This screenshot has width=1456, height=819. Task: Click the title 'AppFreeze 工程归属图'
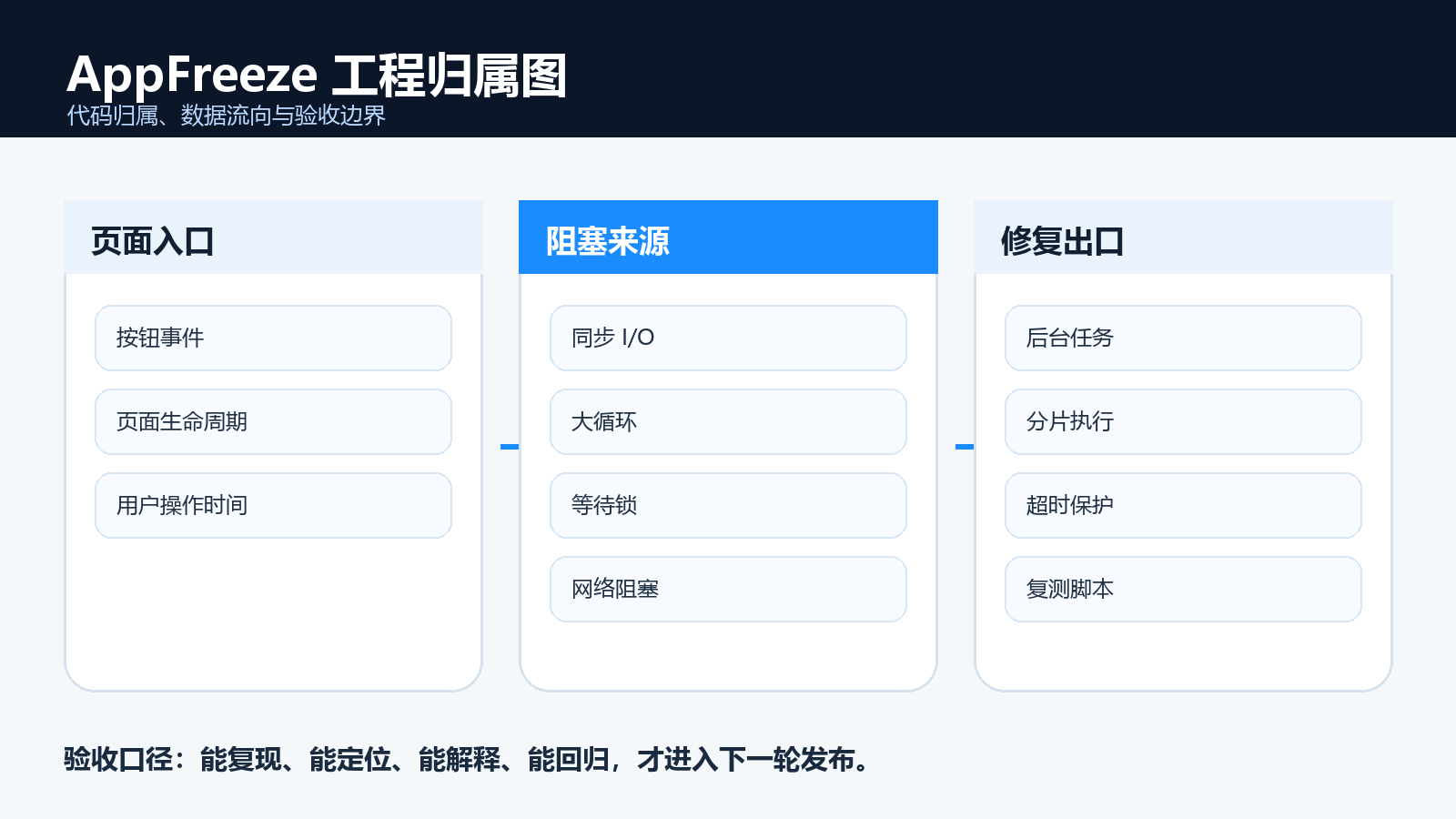point(317,75)
